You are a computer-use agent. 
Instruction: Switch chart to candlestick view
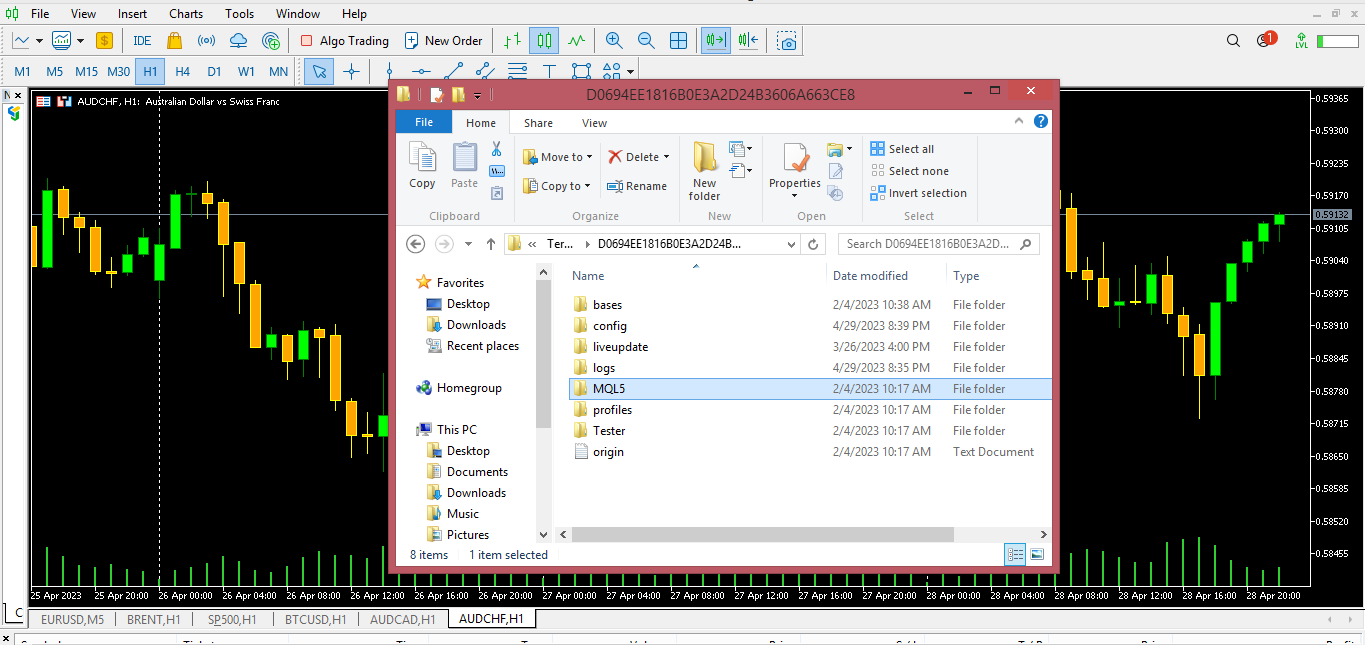click(x=544, y=41)
